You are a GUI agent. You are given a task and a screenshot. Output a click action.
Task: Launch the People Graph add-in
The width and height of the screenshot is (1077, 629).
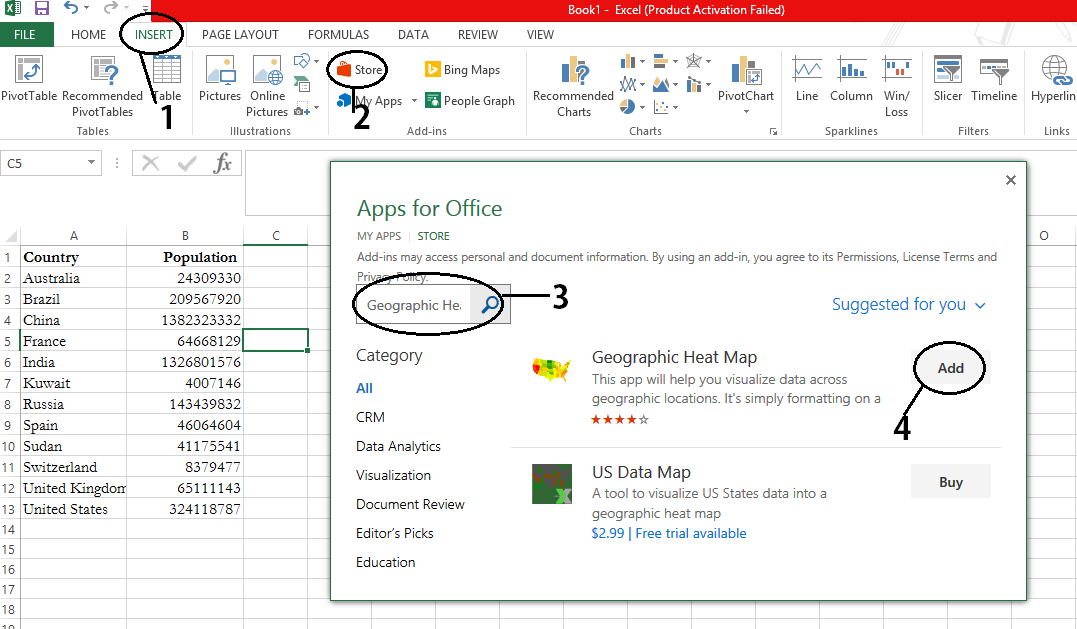point(470,101)
